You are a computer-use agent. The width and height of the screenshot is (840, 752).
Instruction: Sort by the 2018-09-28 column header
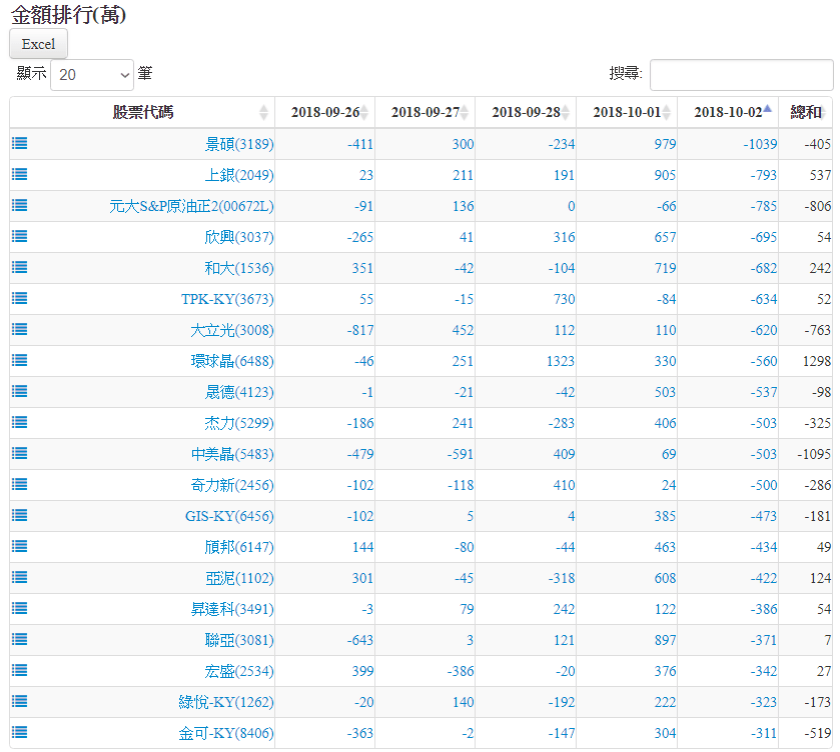525,112
